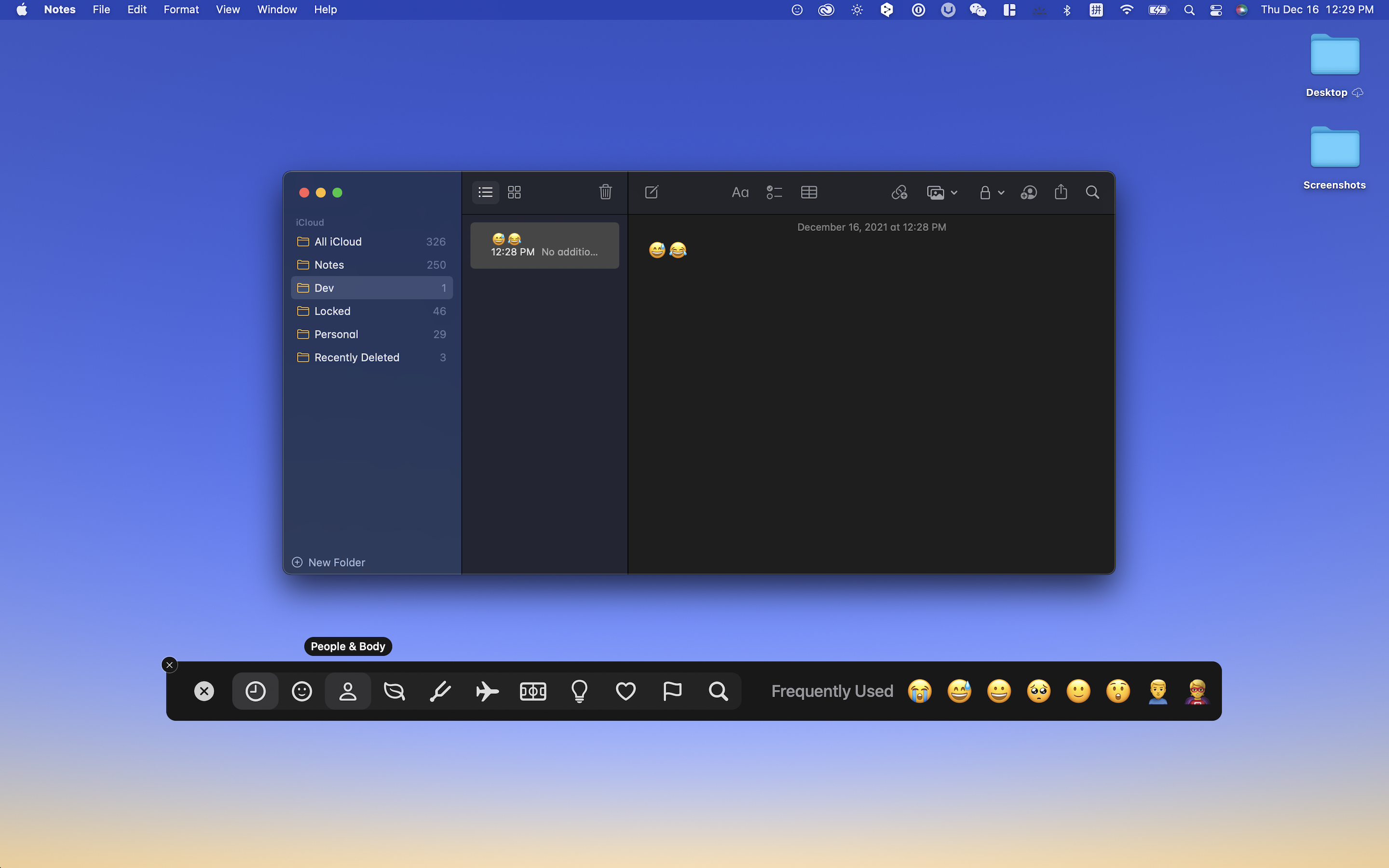Select the Activities emoji category
Image resolution: width=1389 pixels, height=868 pixels.
click(x=532, y=691)
